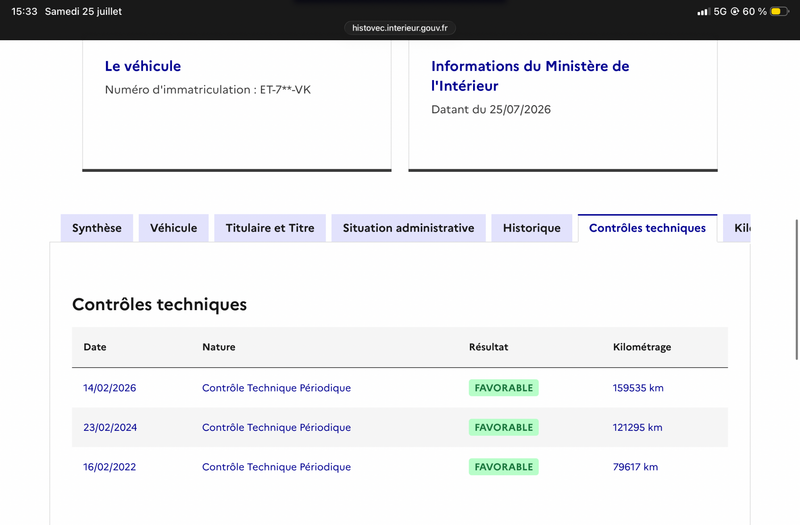Click the Nature column header

pos(219,347)
